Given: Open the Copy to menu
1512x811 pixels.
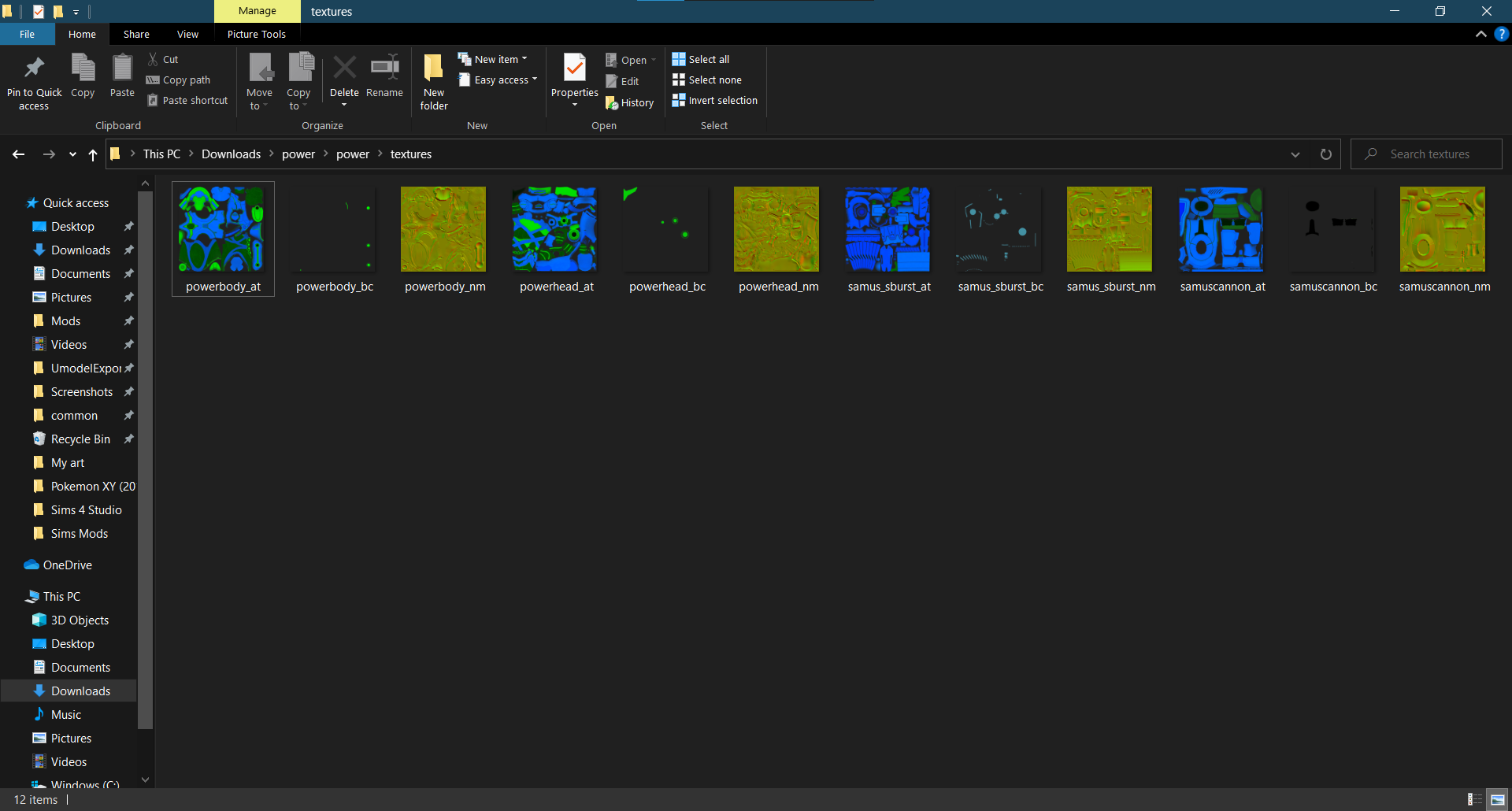Looking at the screenshot, I should click(x=299, y=82).
